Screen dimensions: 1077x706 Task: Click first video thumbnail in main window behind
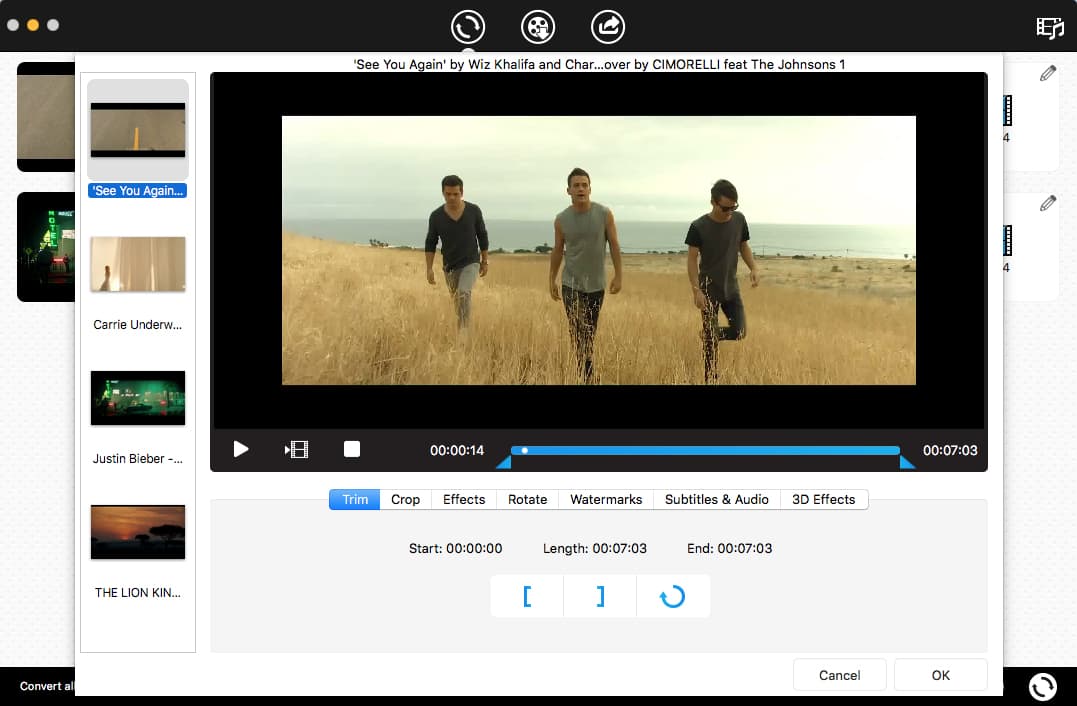click(x=46, y=117)
